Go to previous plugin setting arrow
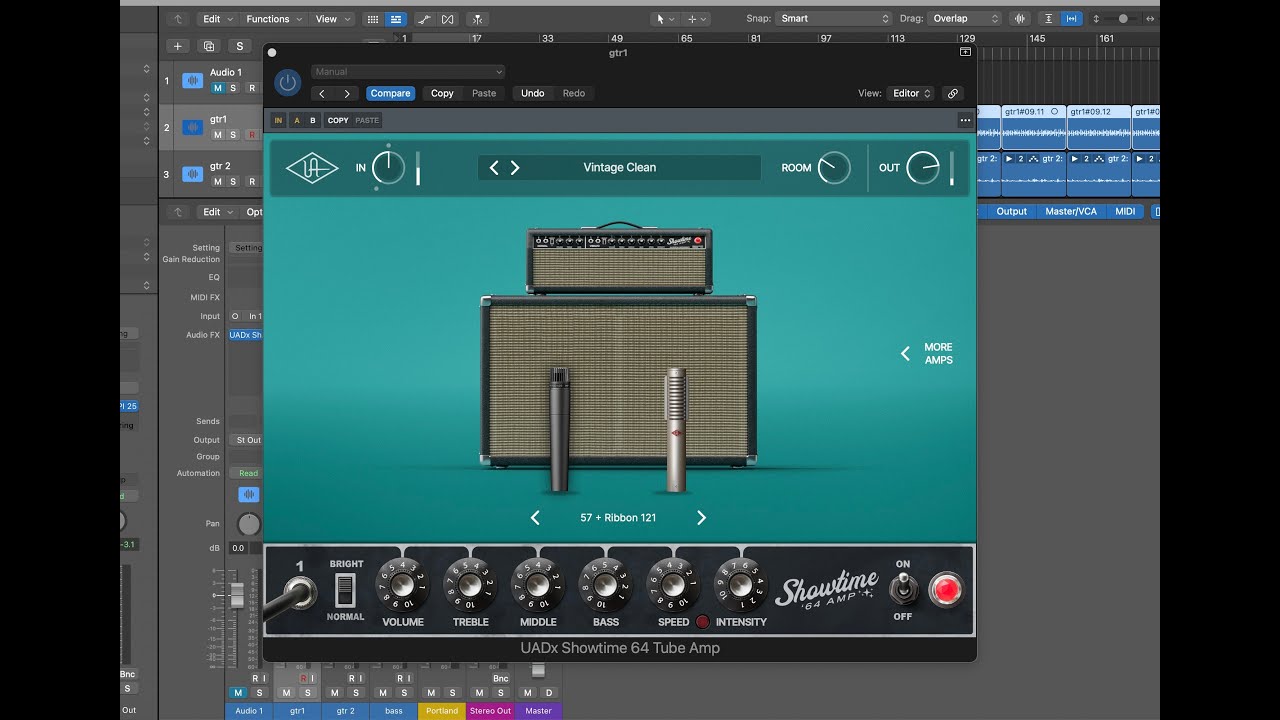 pos(321,93)
